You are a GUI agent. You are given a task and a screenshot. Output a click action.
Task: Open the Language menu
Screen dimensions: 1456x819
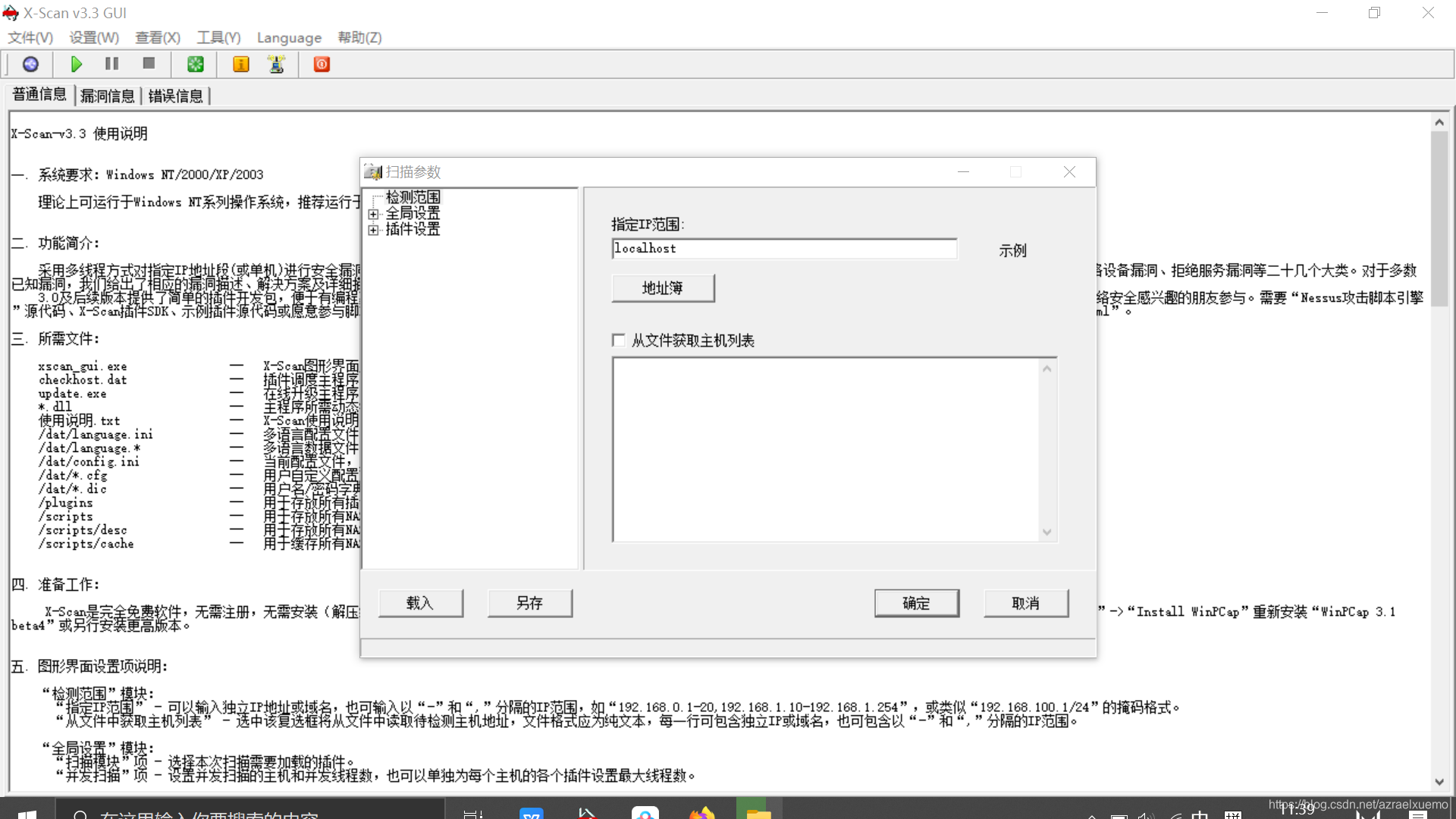tap(289, 38)
